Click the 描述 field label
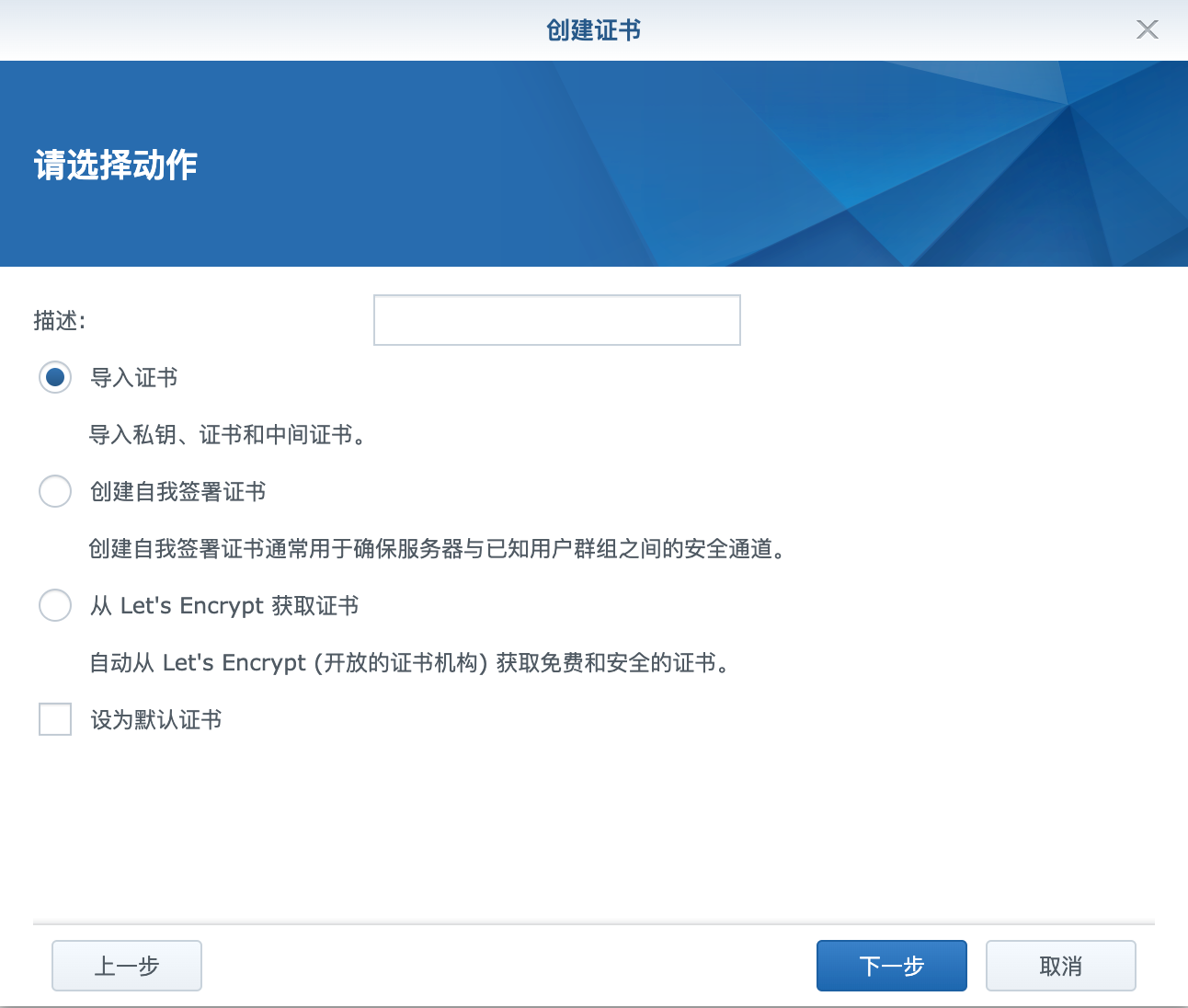The image size is (1188, 1008). pos(58,319)
